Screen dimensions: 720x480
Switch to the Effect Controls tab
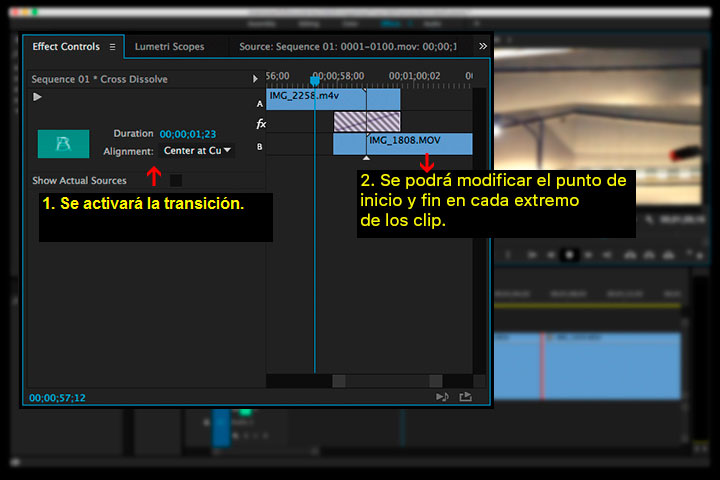click(x=66, y=46)
